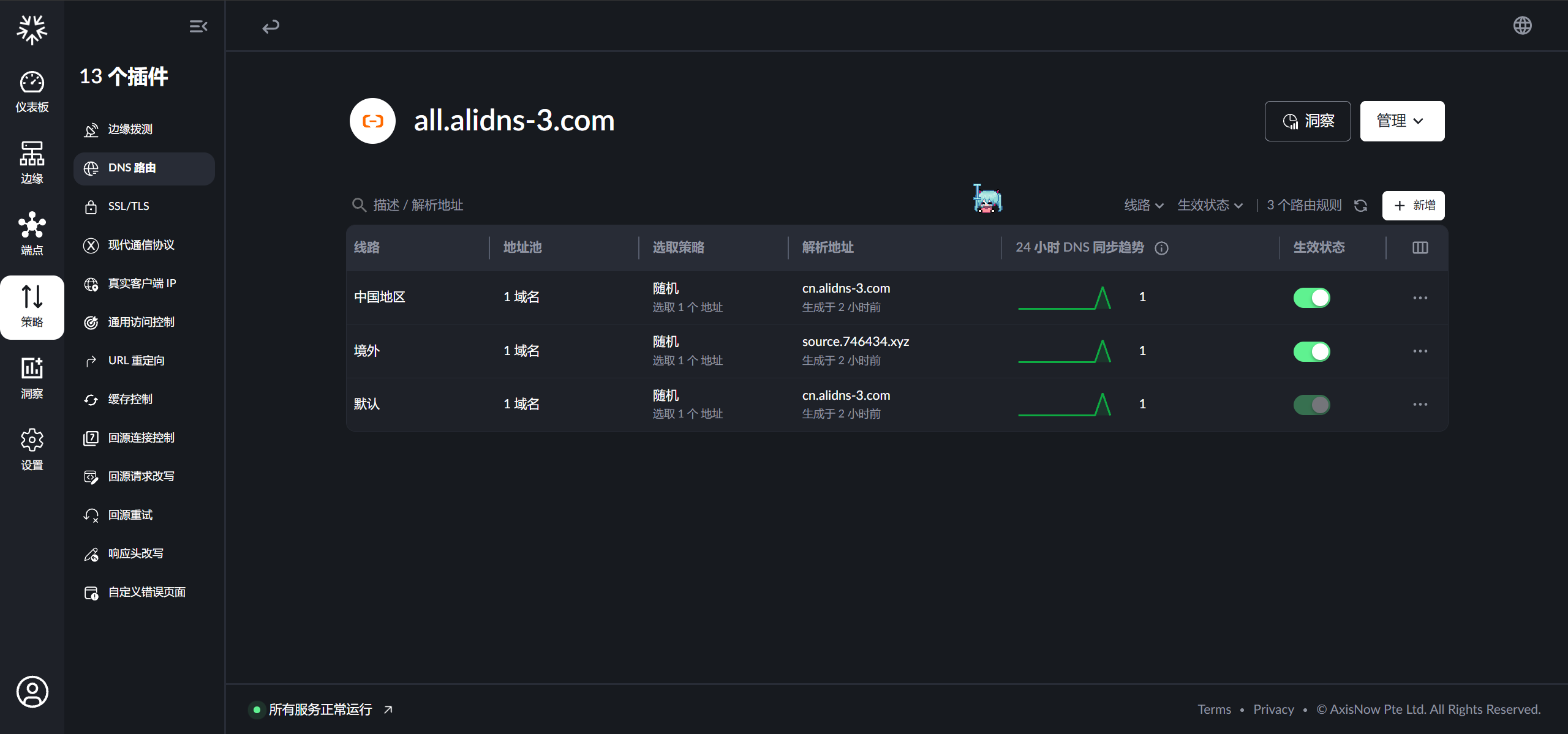Refresh the routing rules list
Viewport: 1568px width, 734px height.
pos(1360,206)
